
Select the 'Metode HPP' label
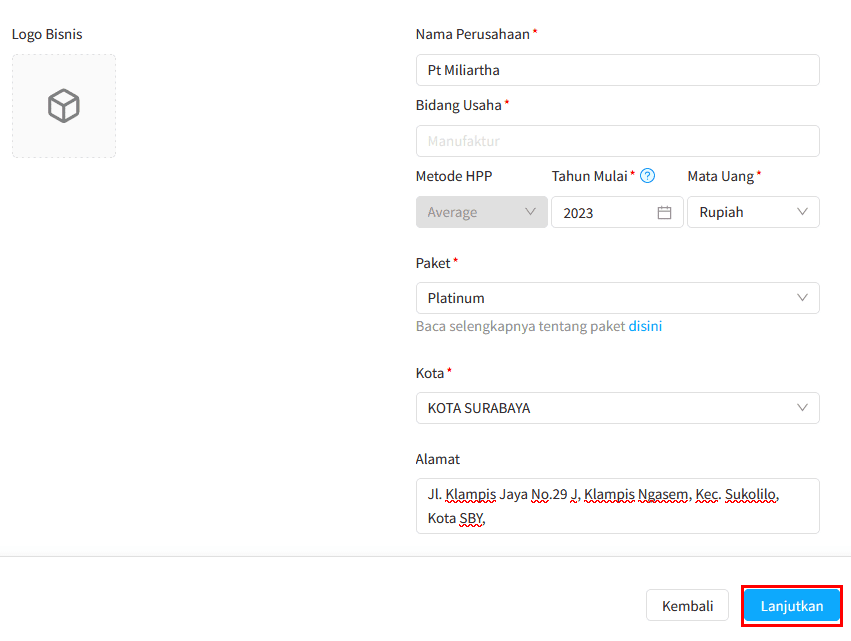(x=454, y=176)
